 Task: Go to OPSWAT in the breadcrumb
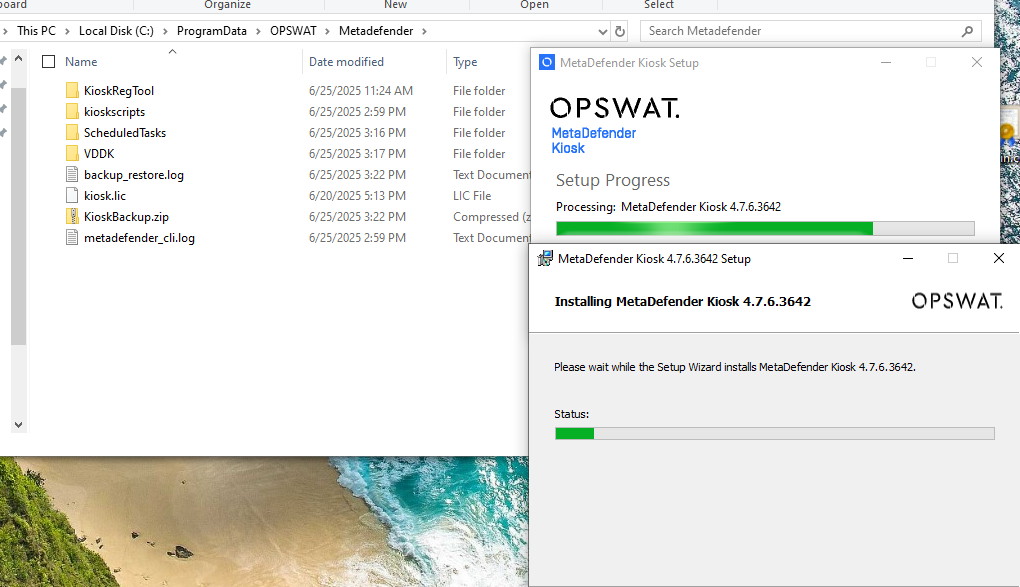(293, 31)
